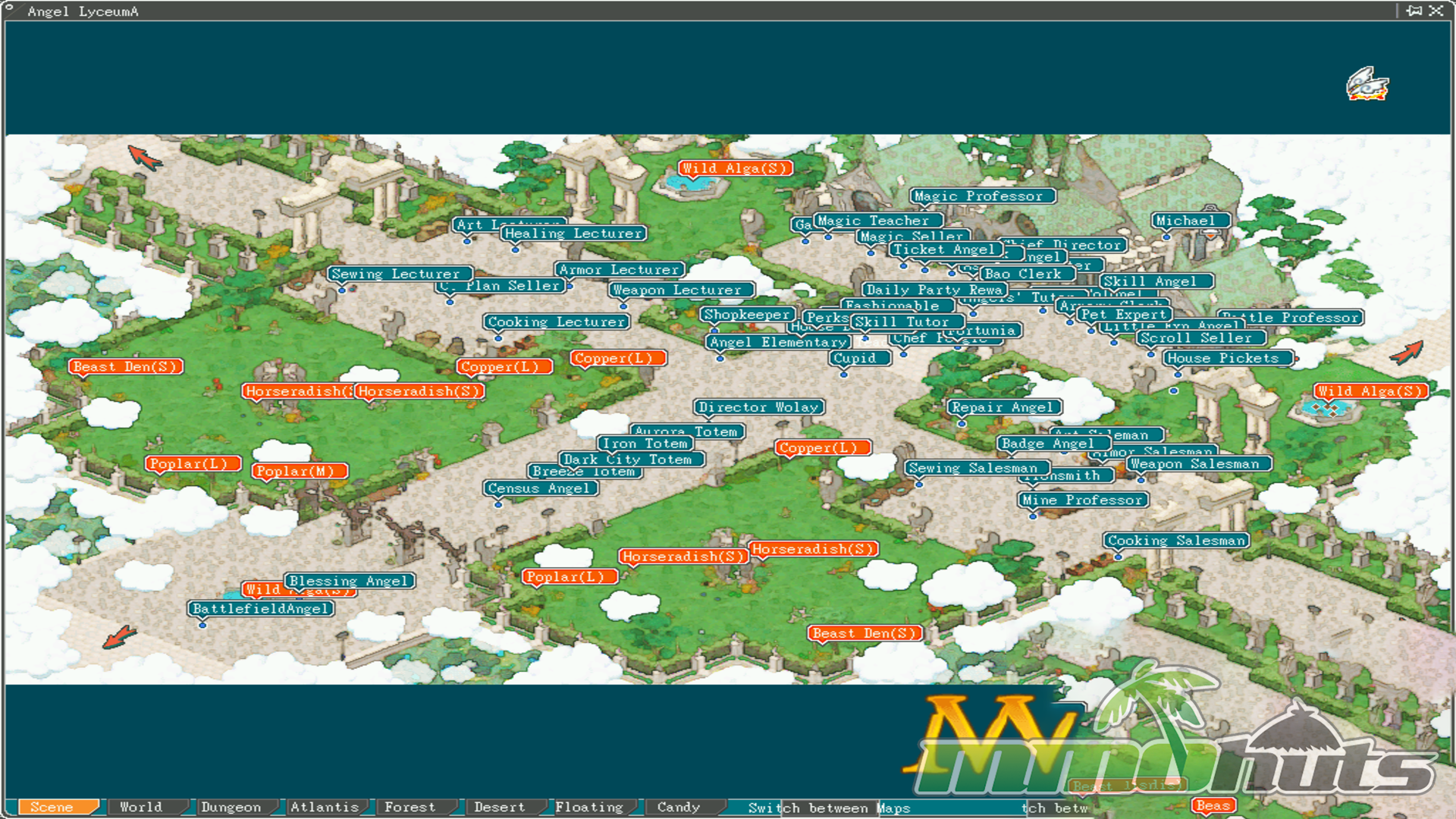
Task: Click the BattlefieldAngel NPC marker dot
Action: (202, 625)
